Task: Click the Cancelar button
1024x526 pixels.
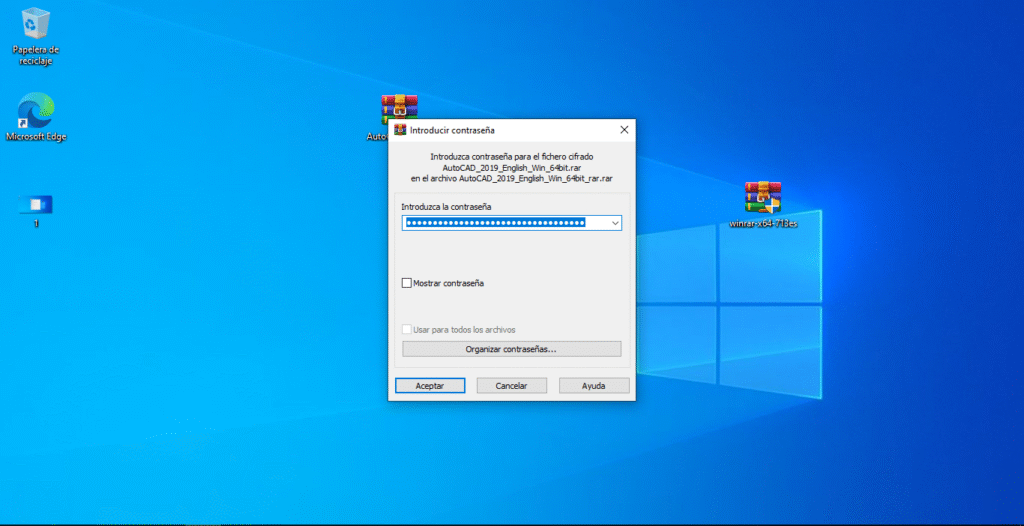Action: 511,386
